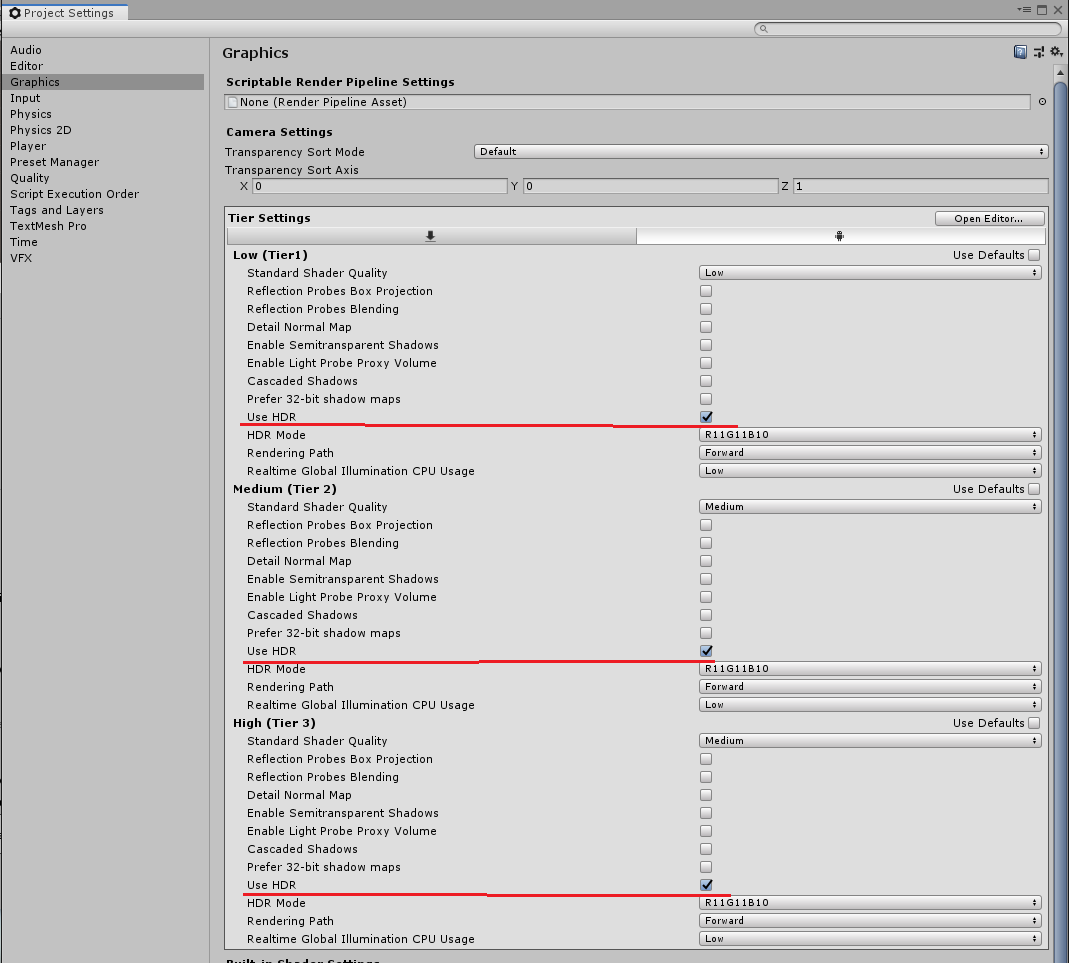Enable Cascaded Shadows in High (Tier 3)
Image resolution: width=1069 pixels, height=963 pixels.
[x=706, y=849]
